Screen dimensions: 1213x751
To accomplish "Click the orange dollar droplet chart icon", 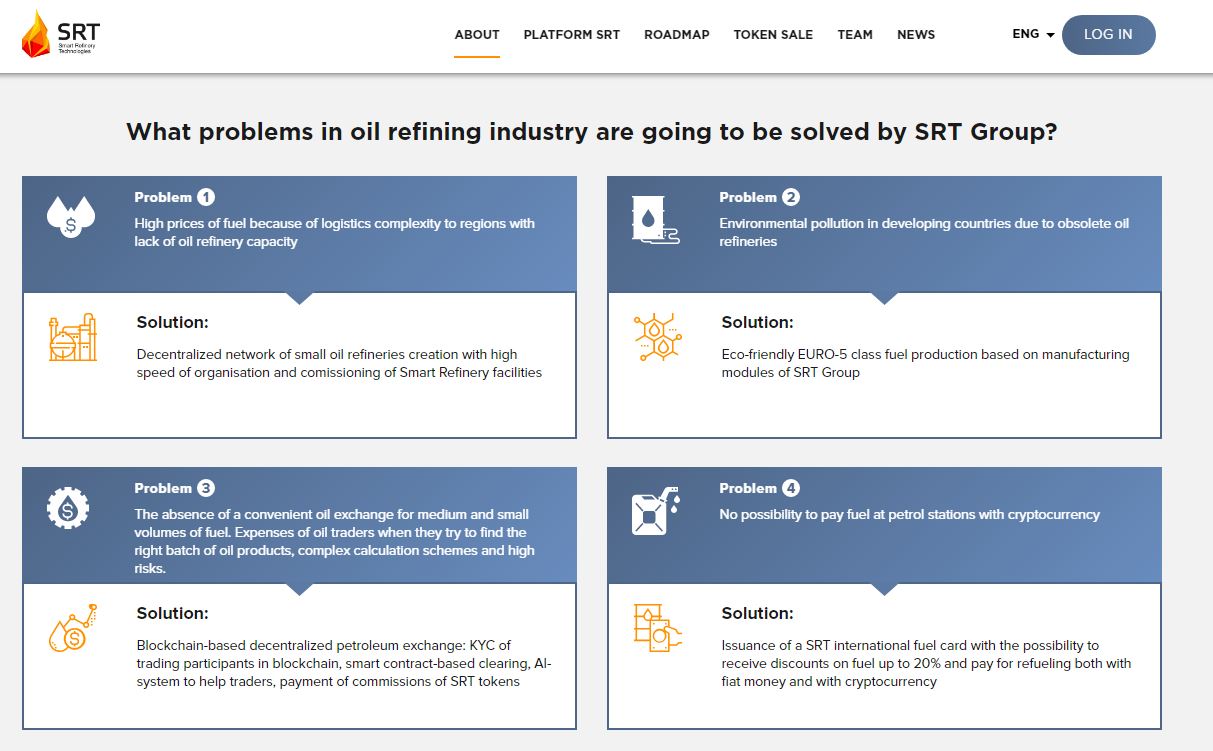I will coord(73,628).
